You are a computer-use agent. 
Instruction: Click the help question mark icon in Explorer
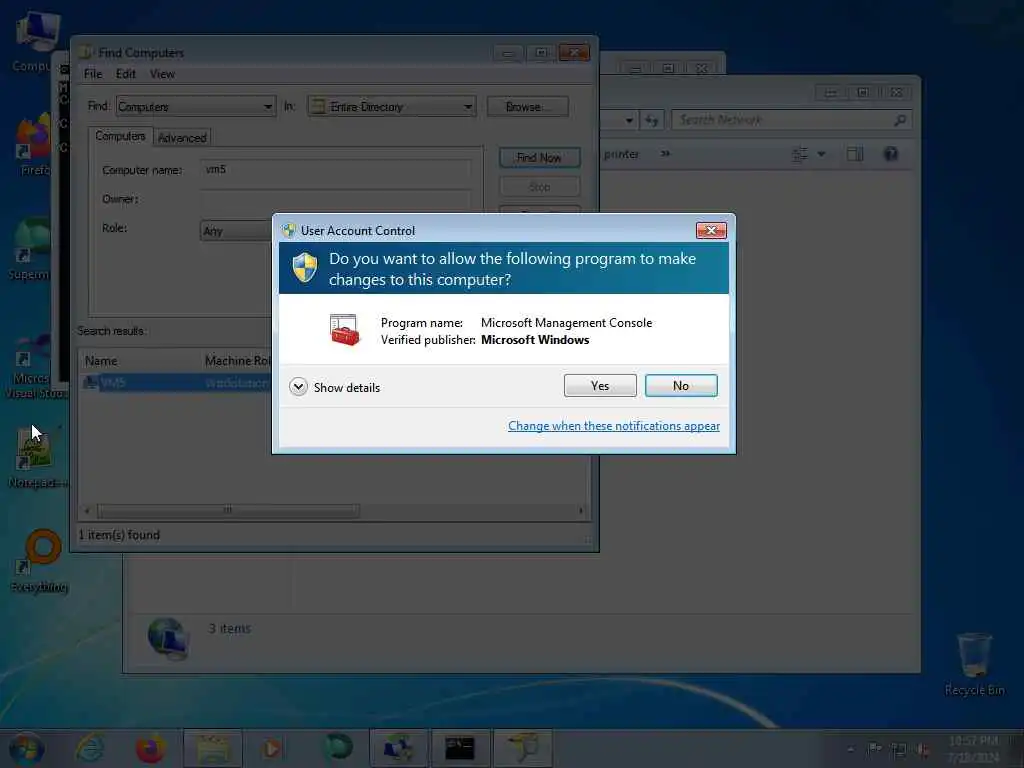pyautogui.click(x=890, y=154)
